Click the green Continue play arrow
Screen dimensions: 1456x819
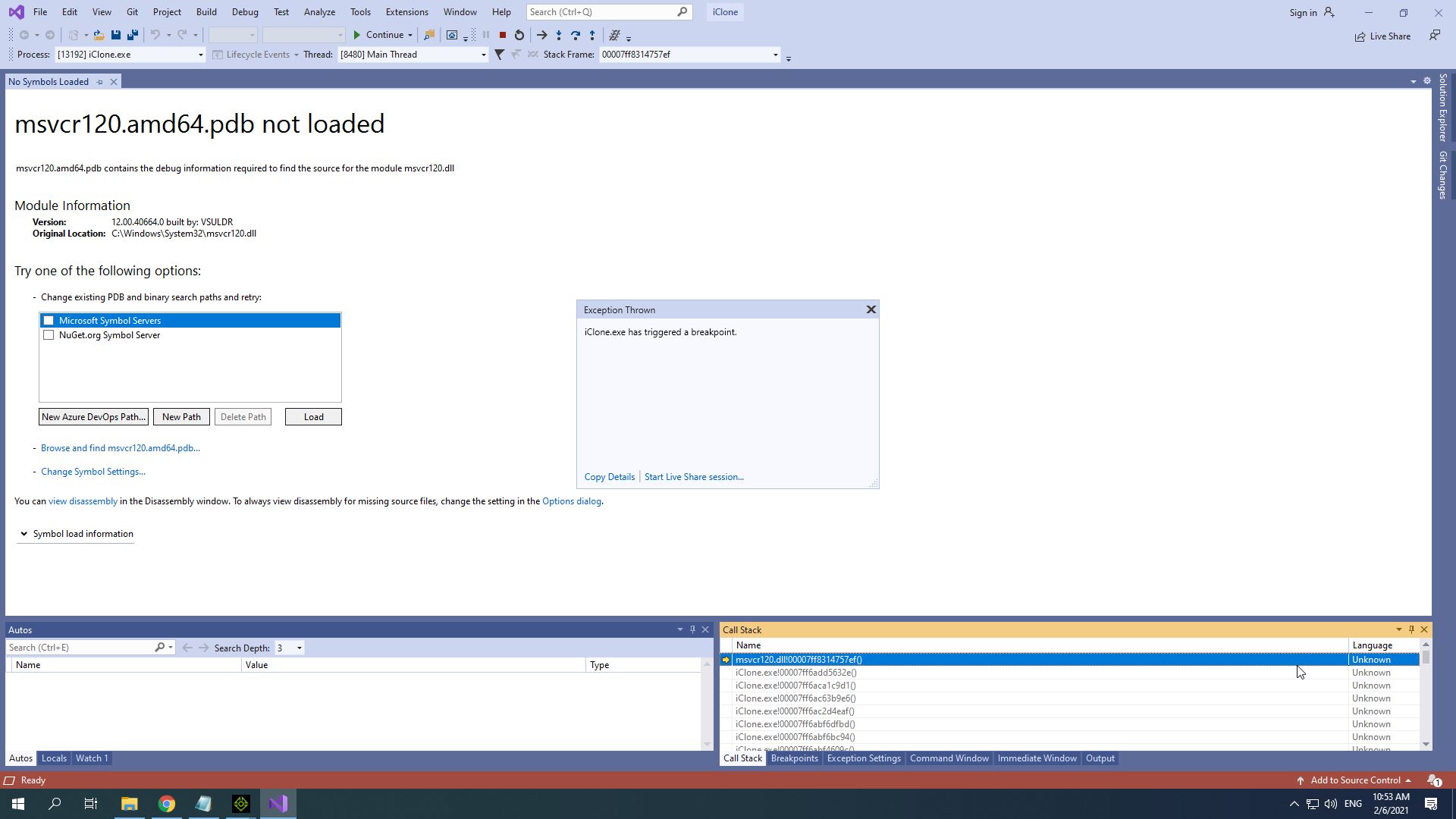(356, 35)
